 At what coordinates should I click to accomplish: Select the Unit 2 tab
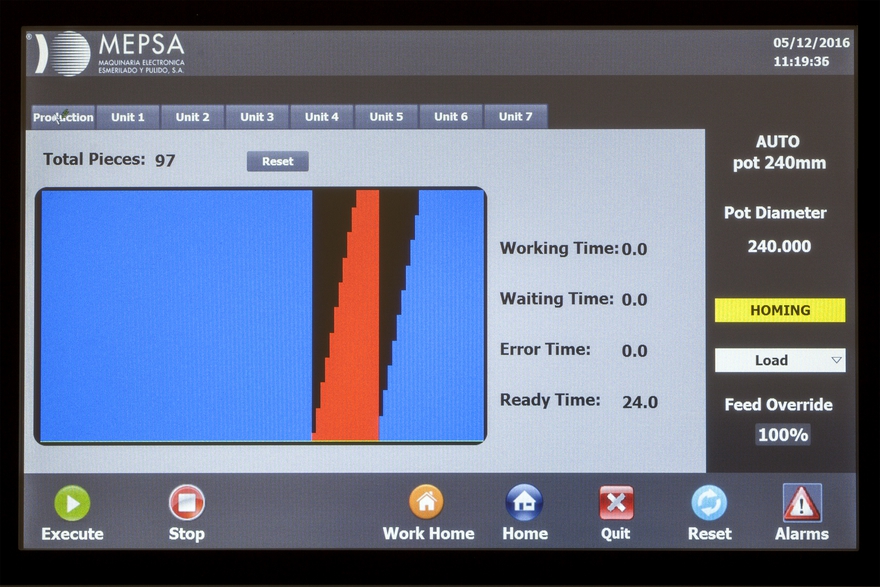coord(193,117)
